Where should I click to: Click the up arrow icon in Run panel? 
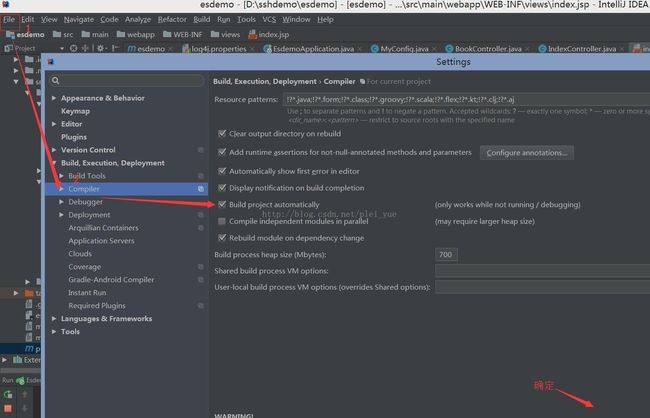click(24, 394)
